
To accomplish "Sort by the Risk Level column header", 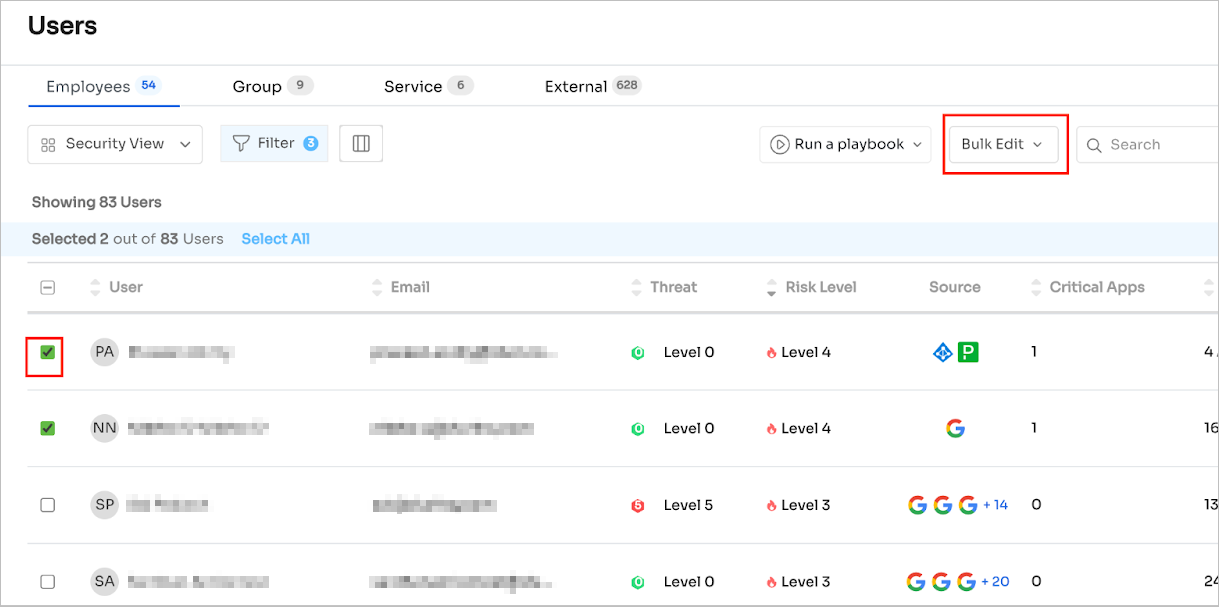I will 811,287.
